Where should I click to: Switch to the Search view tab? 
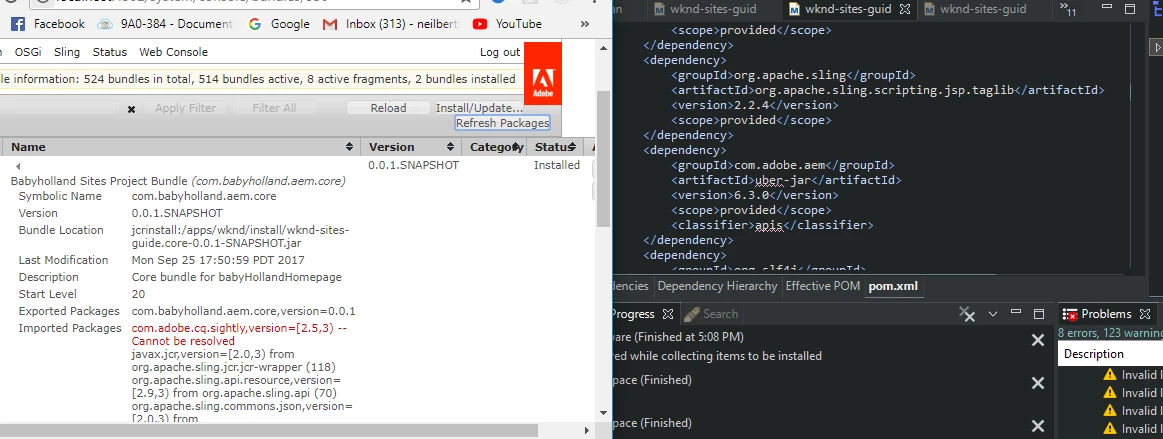711,314
